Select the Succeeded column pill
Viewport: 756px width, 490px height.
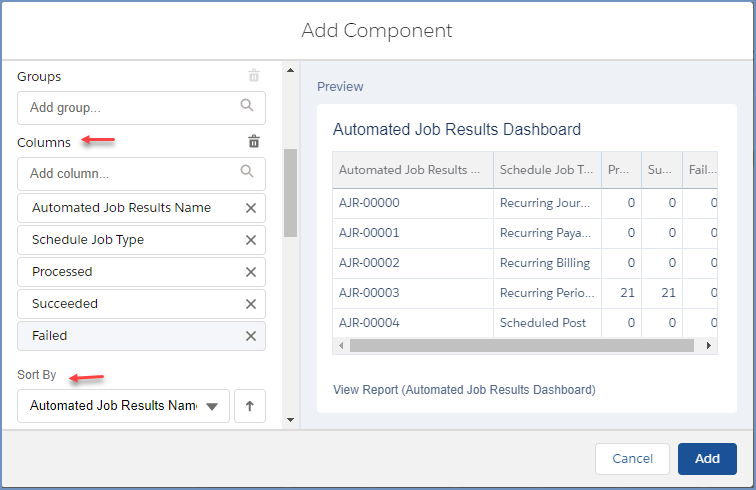pyautogui.click(x=141, y=304)
